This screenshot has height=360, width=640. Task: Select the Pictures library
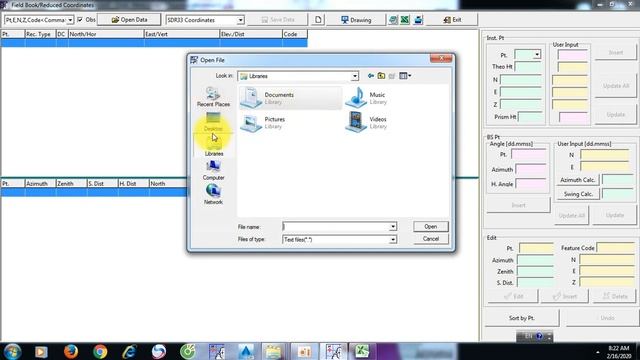(x=263, y=122)
